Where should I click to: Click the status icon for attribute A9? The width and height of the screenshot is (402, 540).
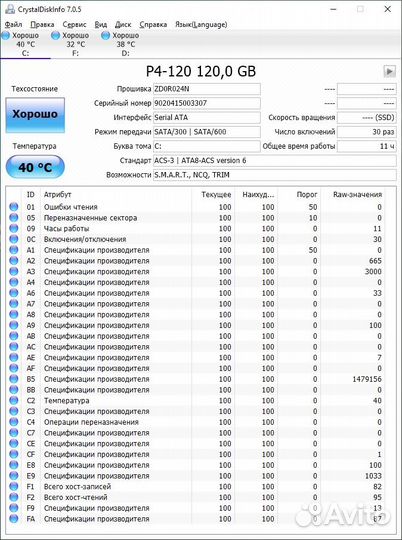14,325
